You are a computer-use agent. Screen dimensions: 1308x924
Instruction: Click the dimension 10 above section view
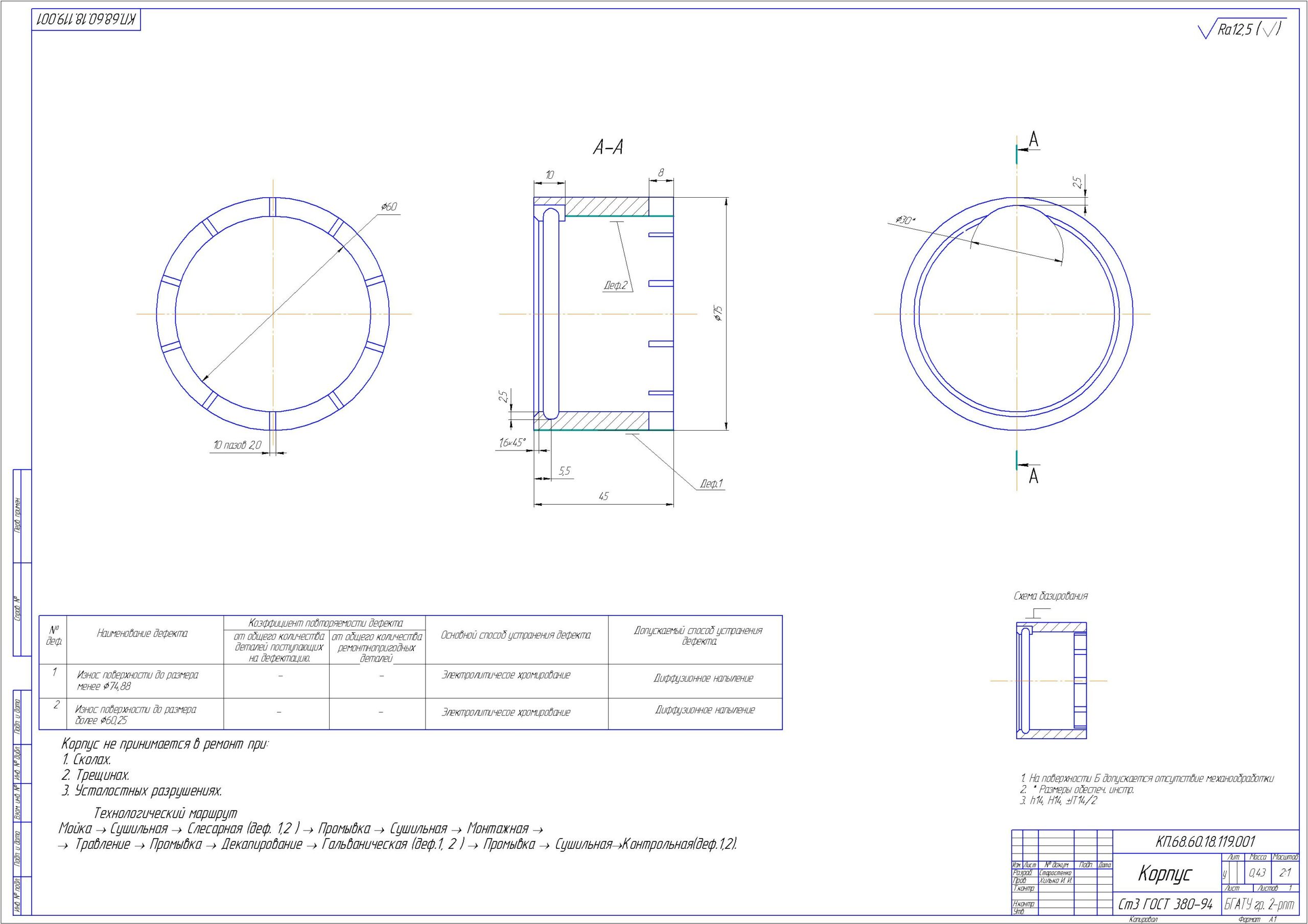[x=549, y=176]
